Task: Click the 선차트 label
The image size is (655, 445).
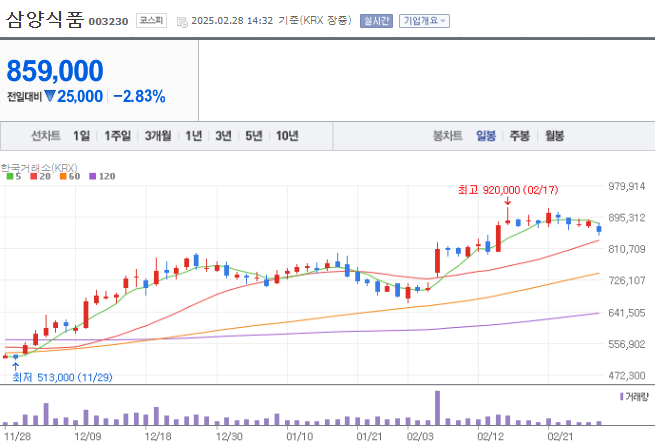Action: coord(46,136)
